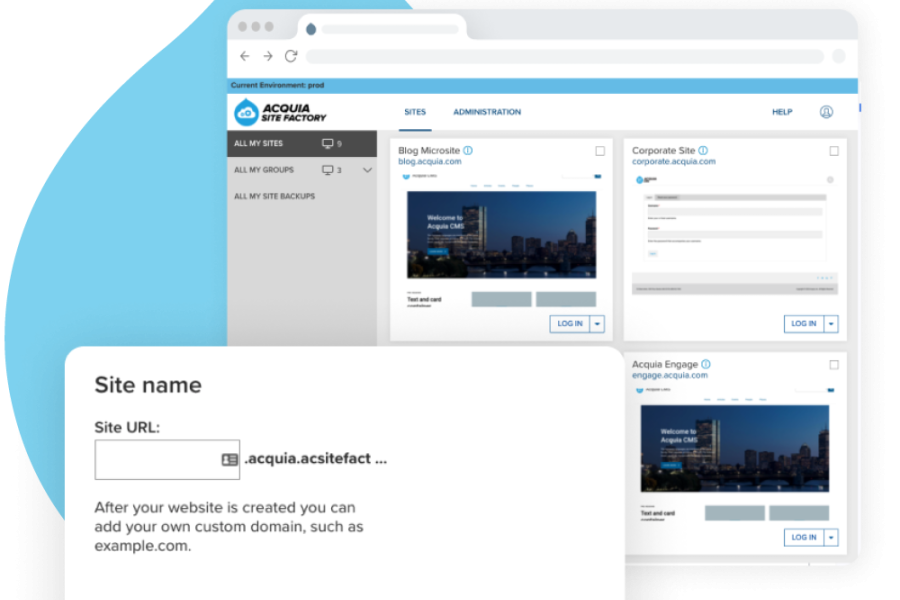Click the Acquia Site Factory logo
900x600 pixels.
(281, 112)
